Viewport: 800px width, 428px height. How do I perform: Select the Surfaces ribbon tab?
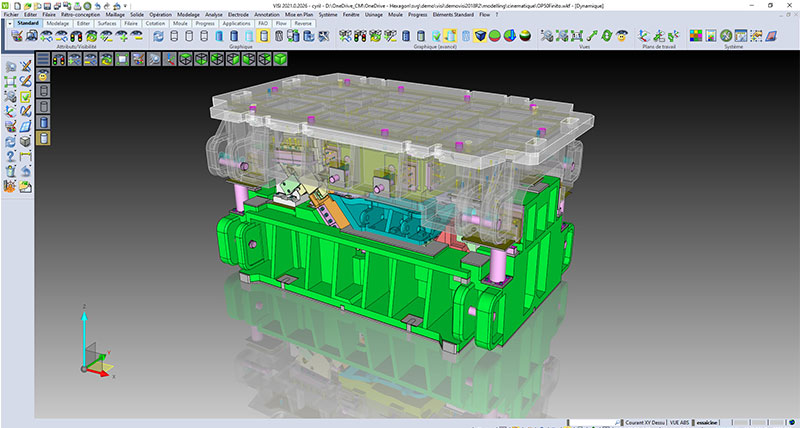pos(107,23)
